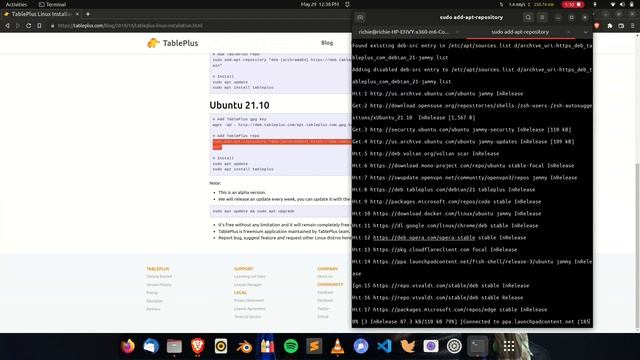Viewport: 640px width, 360px height.
Task: Open the terminal hamburger menu
Action: (542, 18)
